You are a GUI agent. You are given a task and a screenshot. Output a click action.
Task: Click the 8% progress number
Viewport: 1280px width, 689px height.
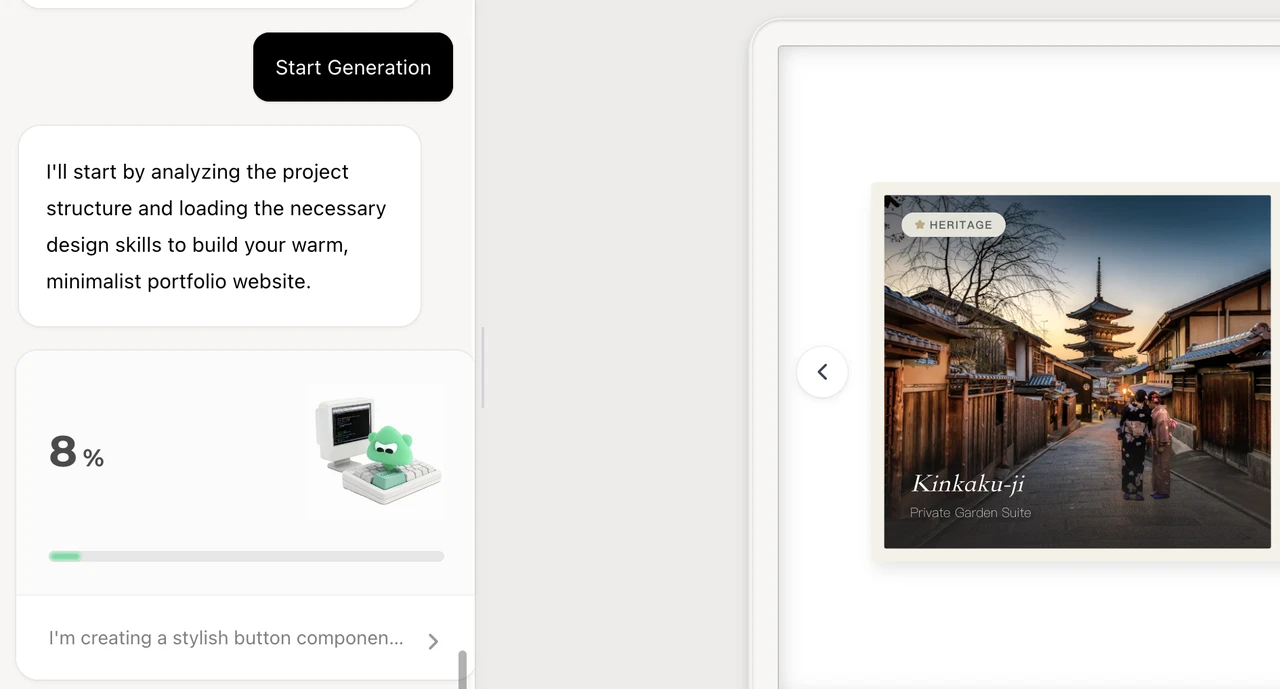[63, 452]
